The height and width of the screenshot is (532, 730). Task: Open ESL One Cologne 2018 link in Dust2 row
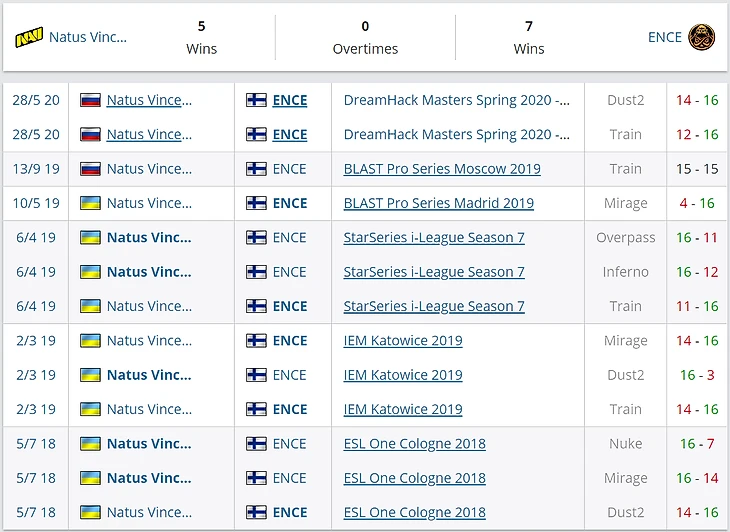point(414,512)
